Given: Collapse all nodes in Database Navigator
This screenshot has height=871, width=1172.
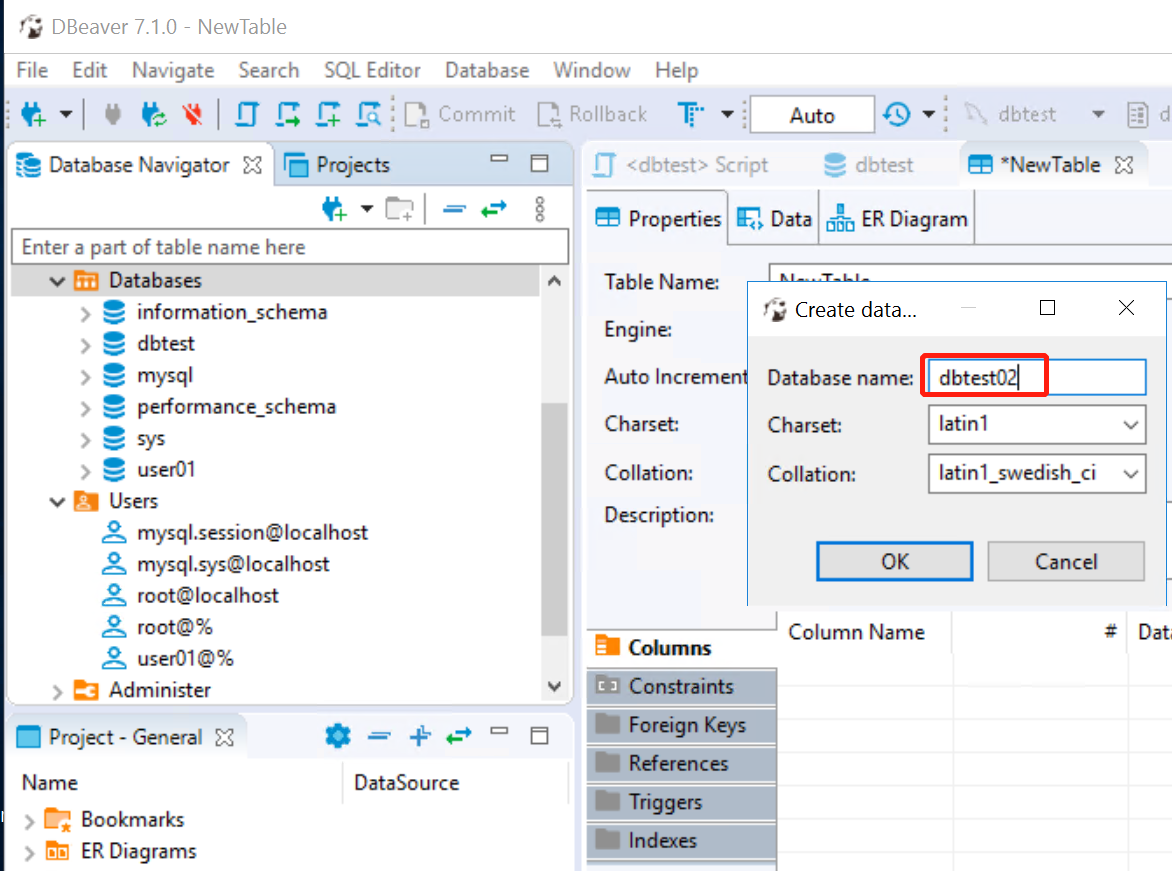Looking at the screenshot, I should pos(455,210).
